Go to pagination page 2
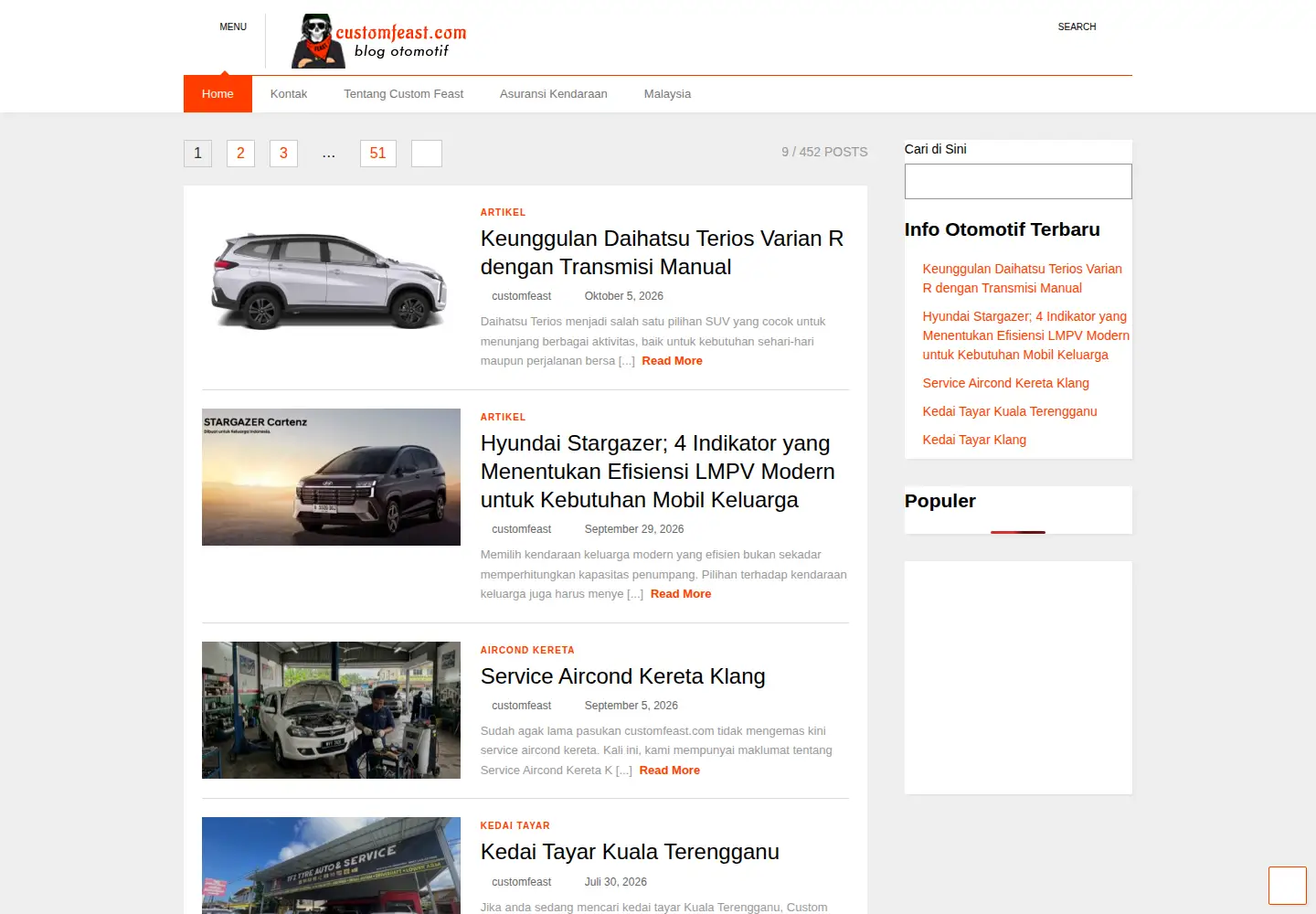The image size is (1316, 914). coord(240,154)
